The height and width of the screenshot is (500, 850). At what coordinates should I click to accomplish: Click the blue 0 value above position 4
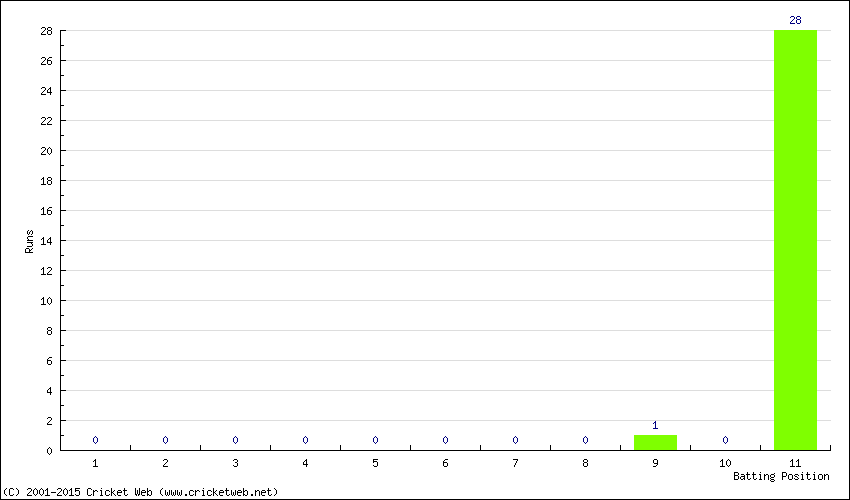click(x=305, y=440)
